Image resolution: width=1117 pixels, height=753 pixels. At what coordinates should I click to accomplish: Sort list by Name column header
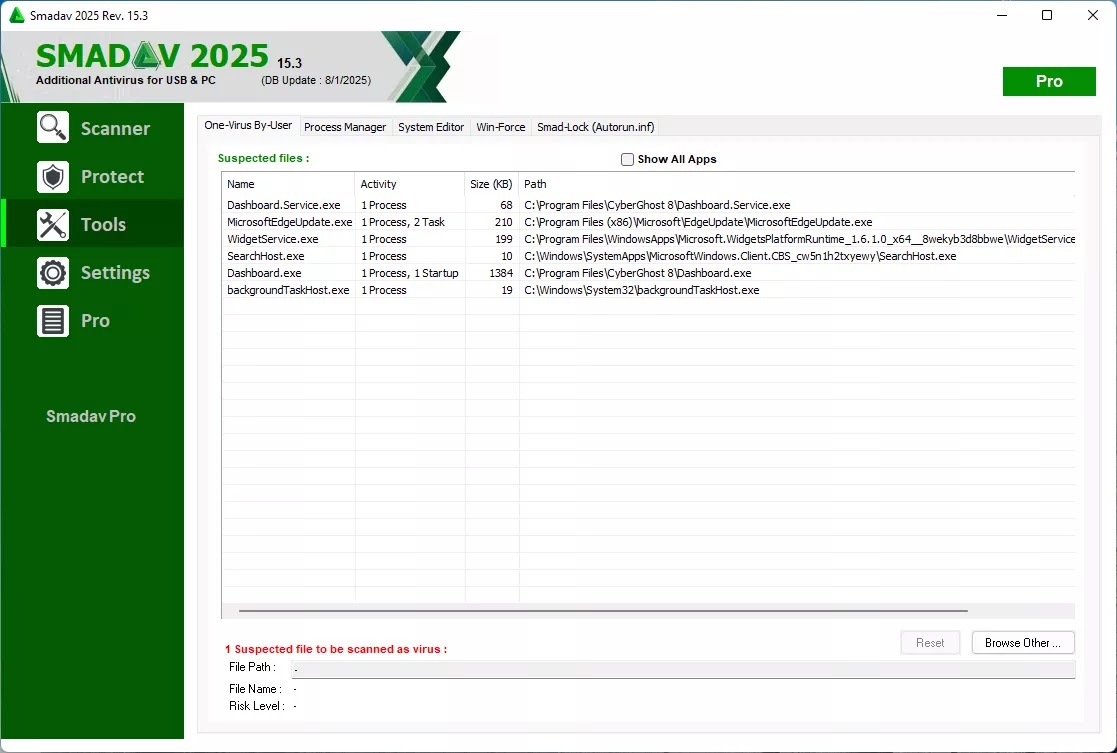click(288, 184)
